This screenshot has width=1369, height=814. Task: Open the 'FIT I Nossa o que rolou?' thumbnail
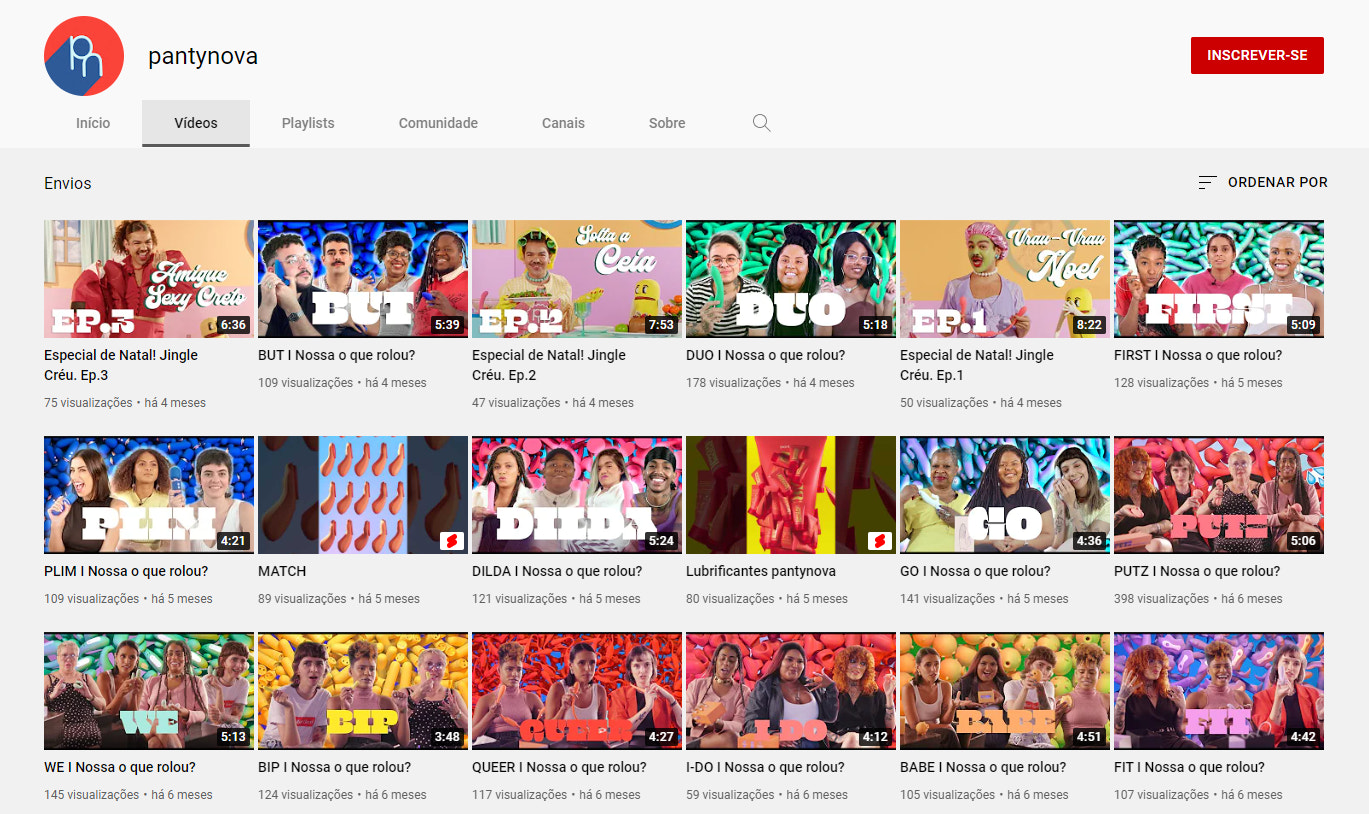click(1218, 691)
